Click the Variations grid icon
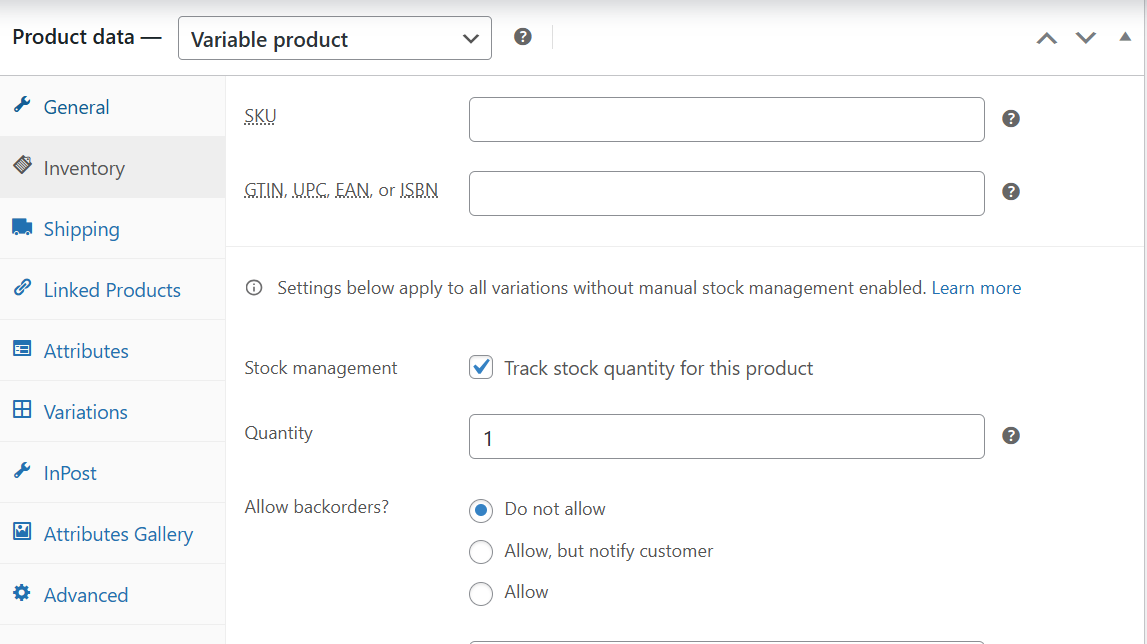 (x=22, y=410)
